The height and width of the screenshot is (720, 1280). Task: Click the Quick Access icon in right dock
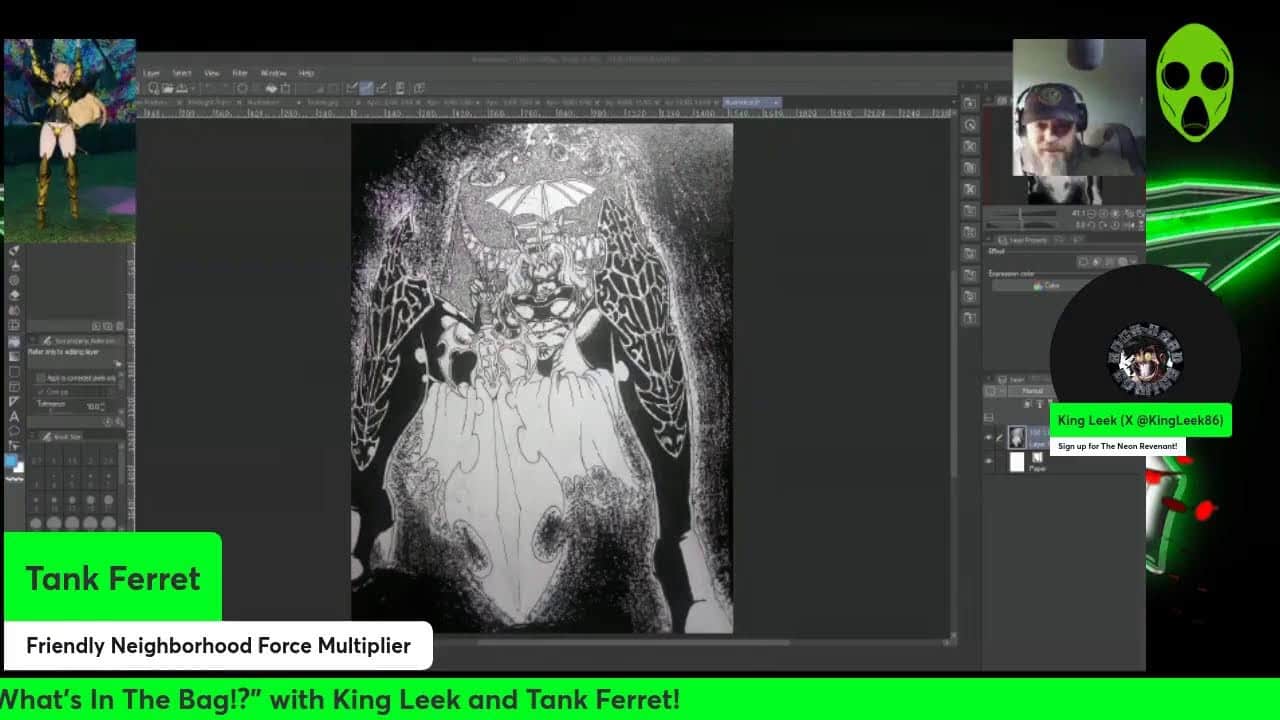[x=970, y=103]
